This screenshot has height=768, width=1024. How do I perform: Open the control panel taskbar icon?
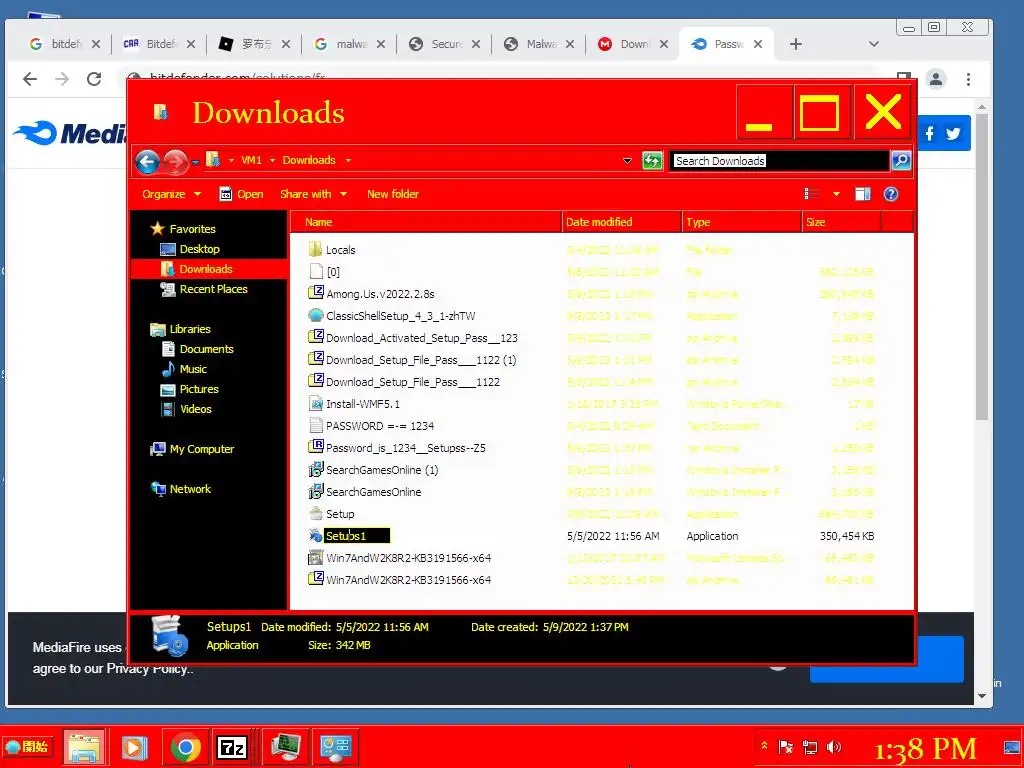(336, 747)
